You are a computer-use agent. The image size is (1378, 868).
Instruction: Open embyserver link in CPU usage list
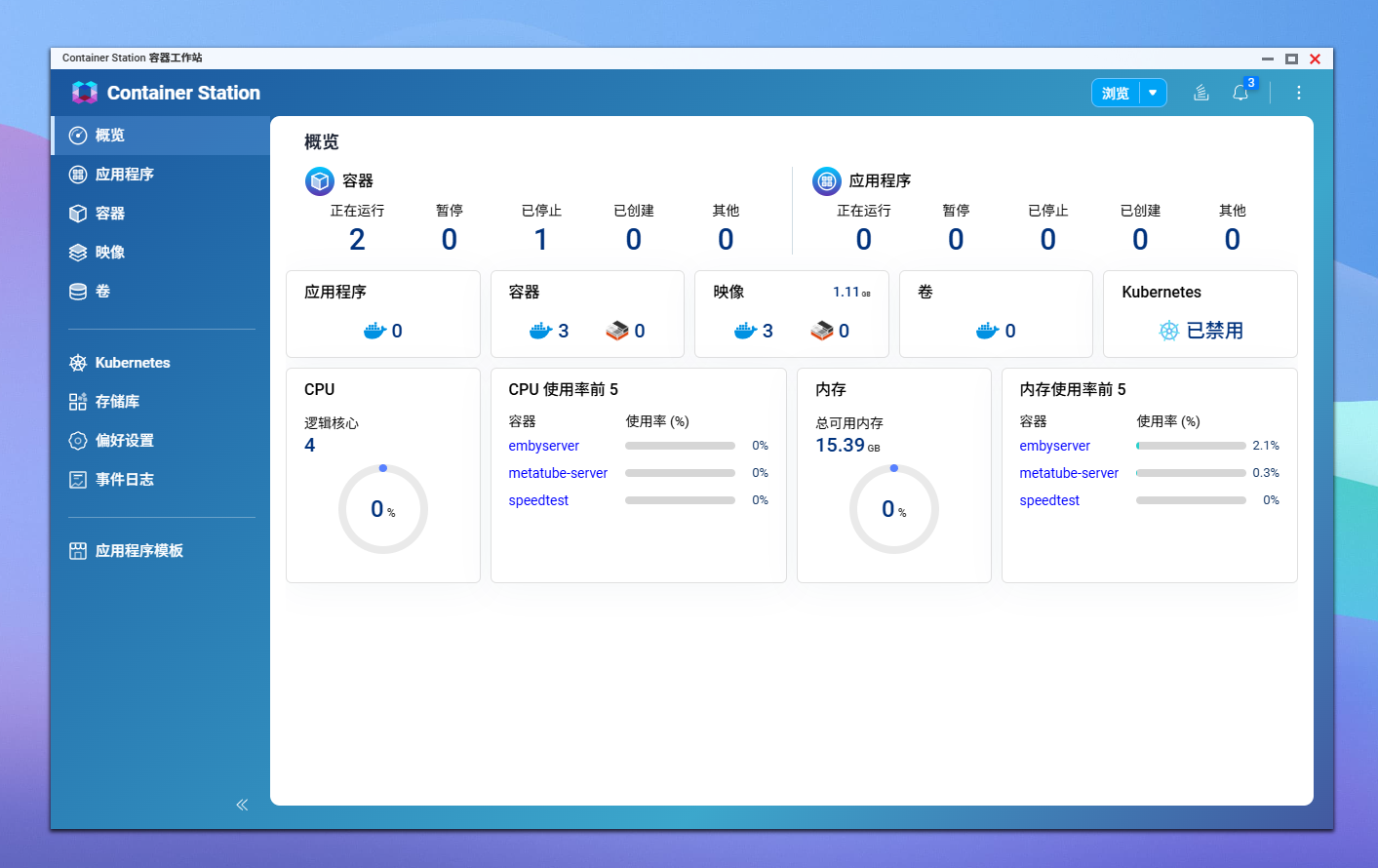[x=543, y=446]
